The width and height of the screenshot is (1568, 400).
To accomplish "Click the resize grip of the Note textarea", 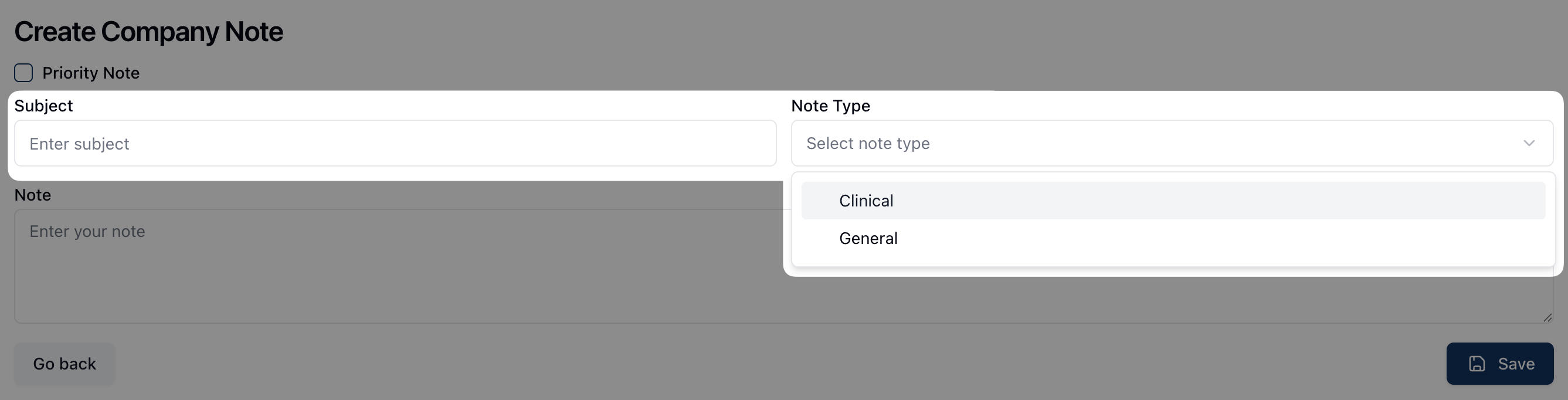I will tap(1547, 317).
